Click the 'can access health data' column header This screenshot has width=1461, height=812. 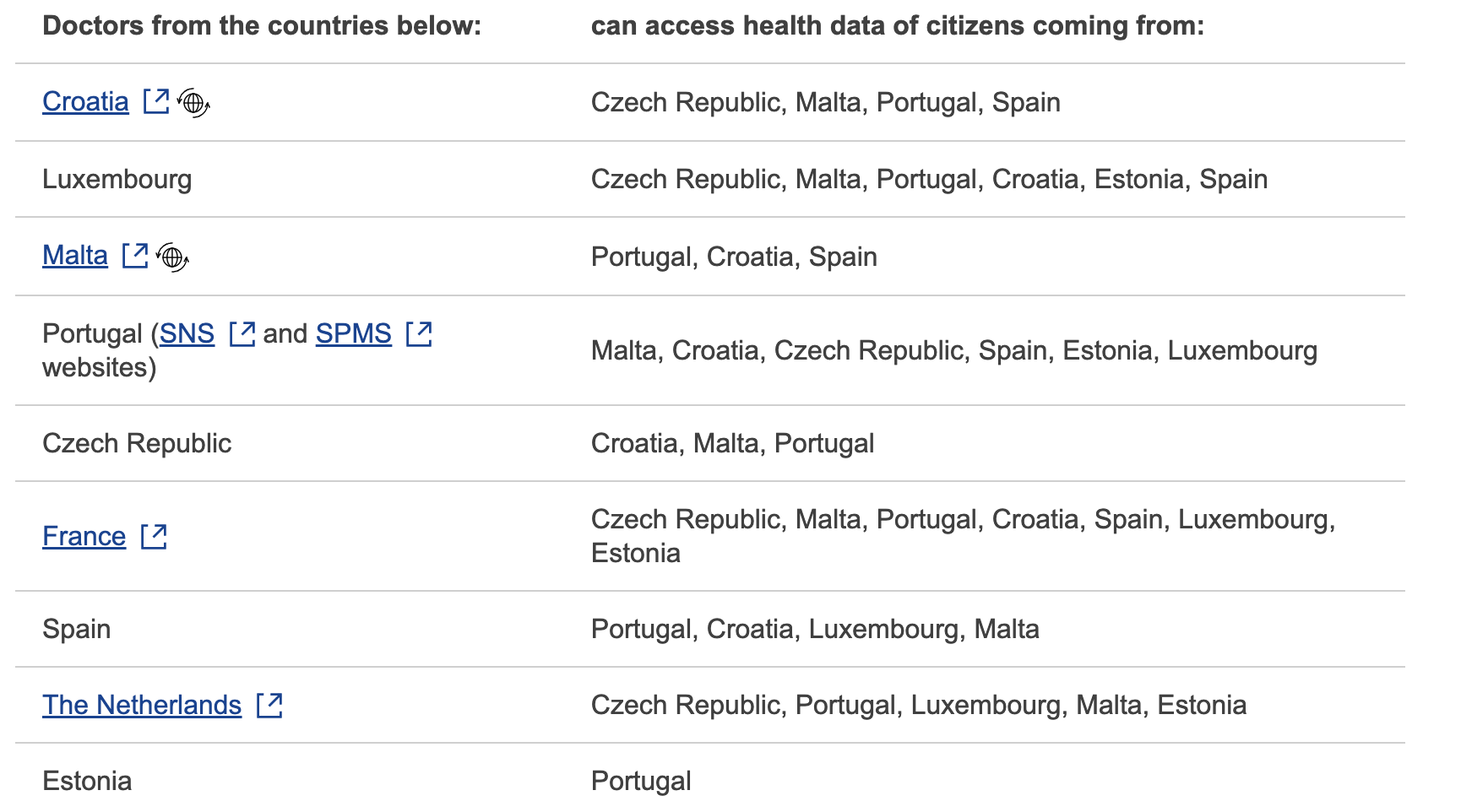tap(898, 26)
